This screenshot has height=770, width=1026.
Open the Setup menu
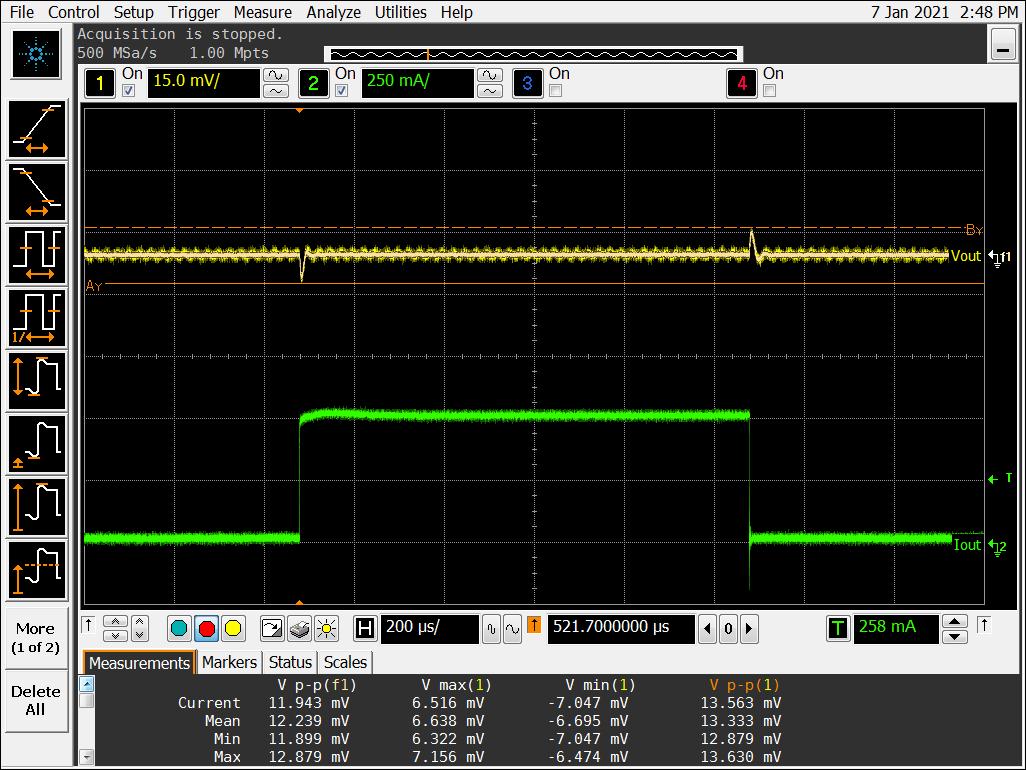click(x=133, y=12)
